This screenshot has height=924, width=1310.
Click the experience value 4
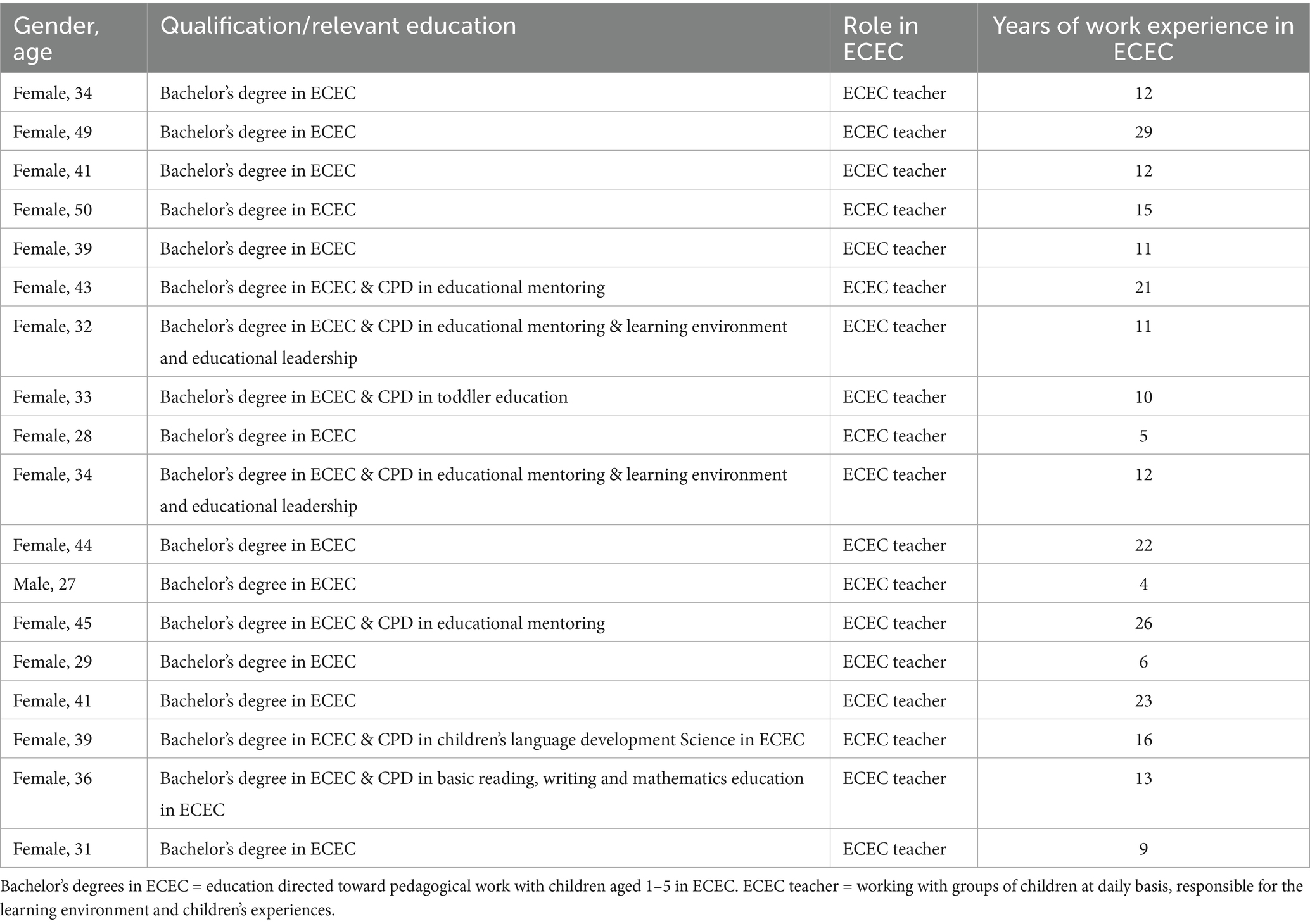[x=1143, y=584]
